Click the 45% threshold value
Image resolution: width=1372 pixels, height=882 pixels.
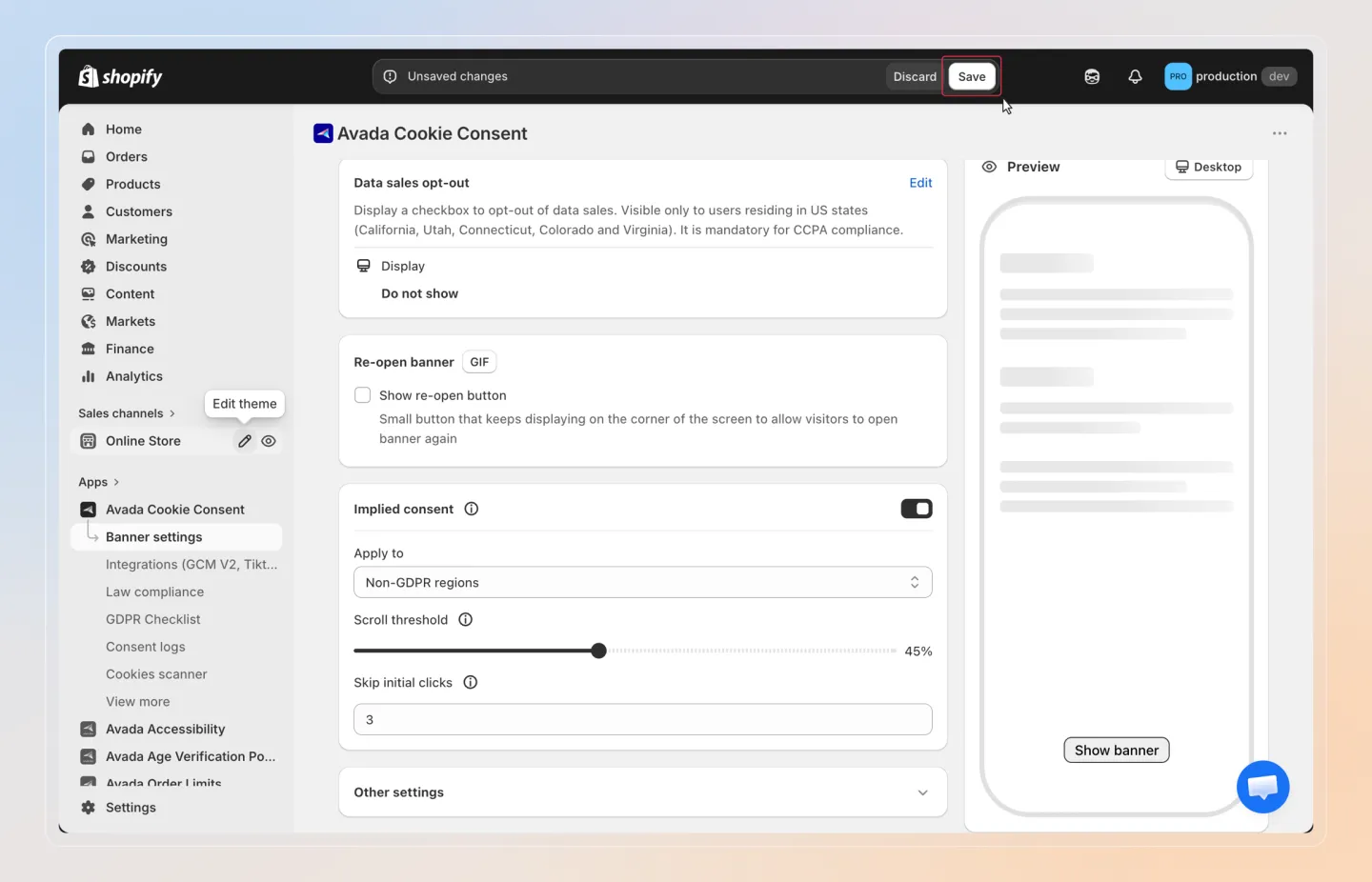pos(918,651)
